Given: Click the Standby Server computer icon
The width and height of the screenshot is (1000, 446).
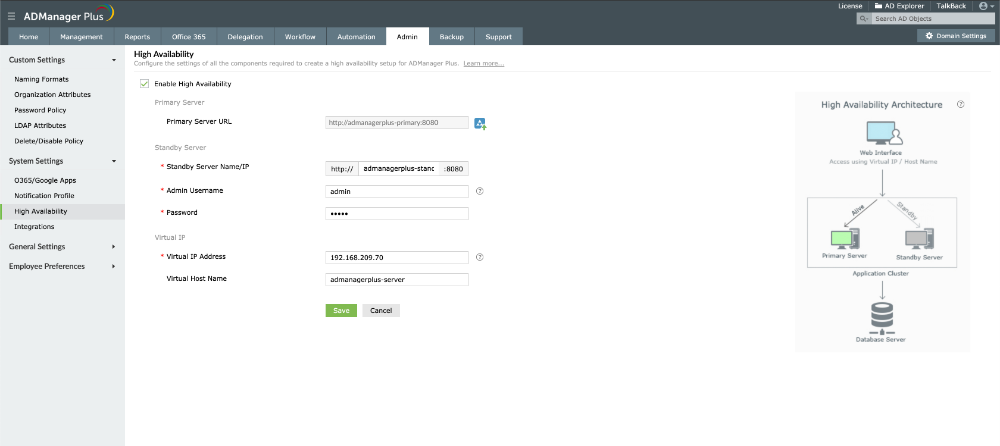Looking at the screenshot, I should [919, 239].
